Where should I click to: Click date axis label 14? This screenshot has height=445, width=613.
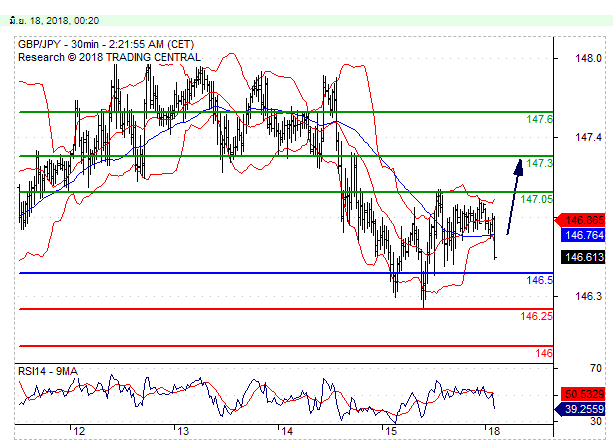287,431
